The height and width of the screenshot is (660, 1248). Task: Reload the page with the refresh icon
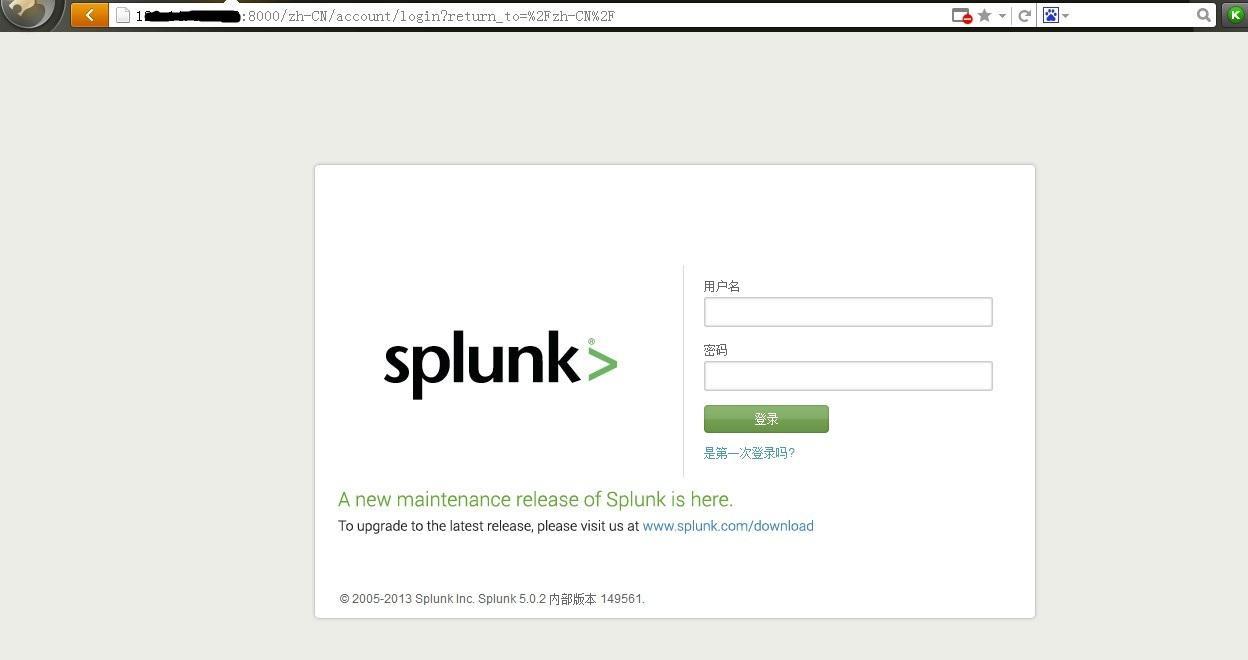1024,15
